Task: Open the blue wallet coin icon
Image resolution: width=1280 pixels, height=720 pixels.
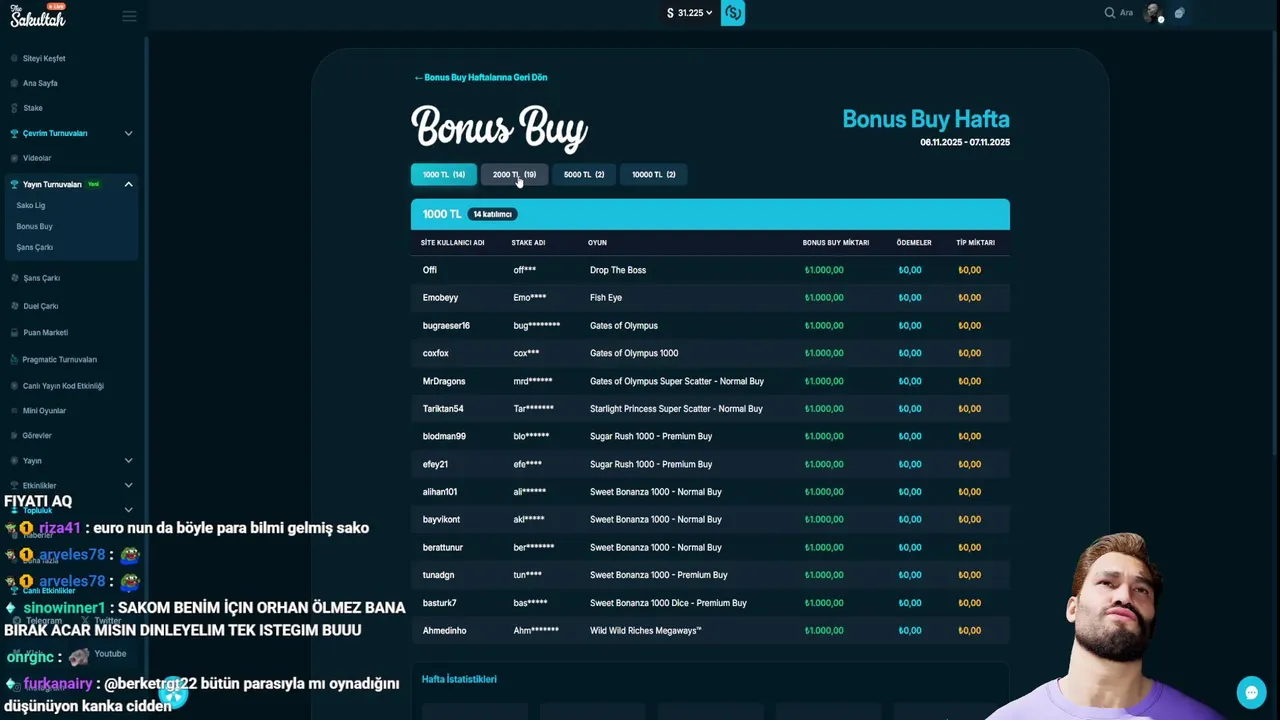Action: [x=733, y=13]
